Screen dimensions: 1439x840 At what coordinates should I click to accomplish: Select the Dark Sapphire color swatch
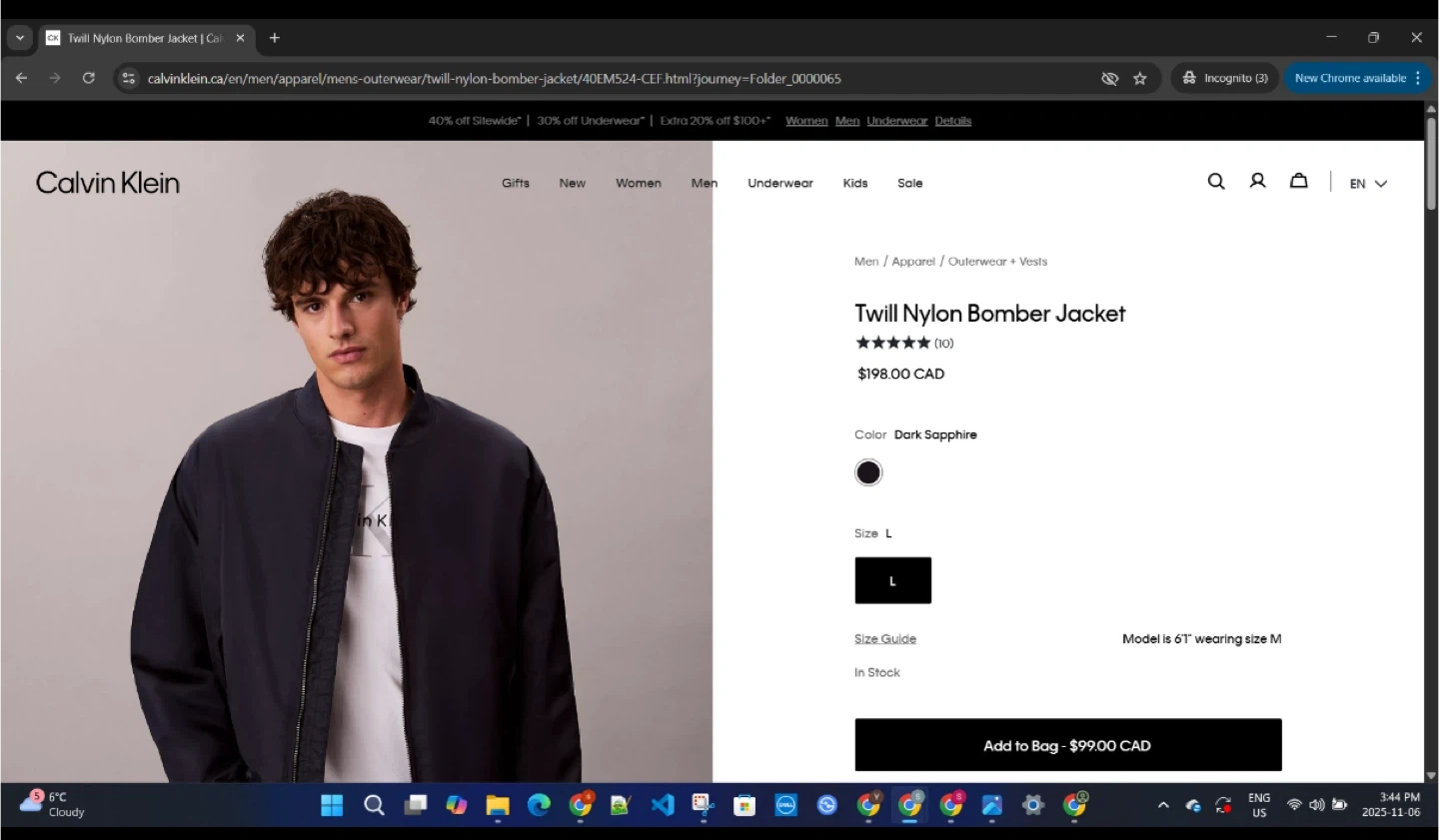tap(868, 472)
